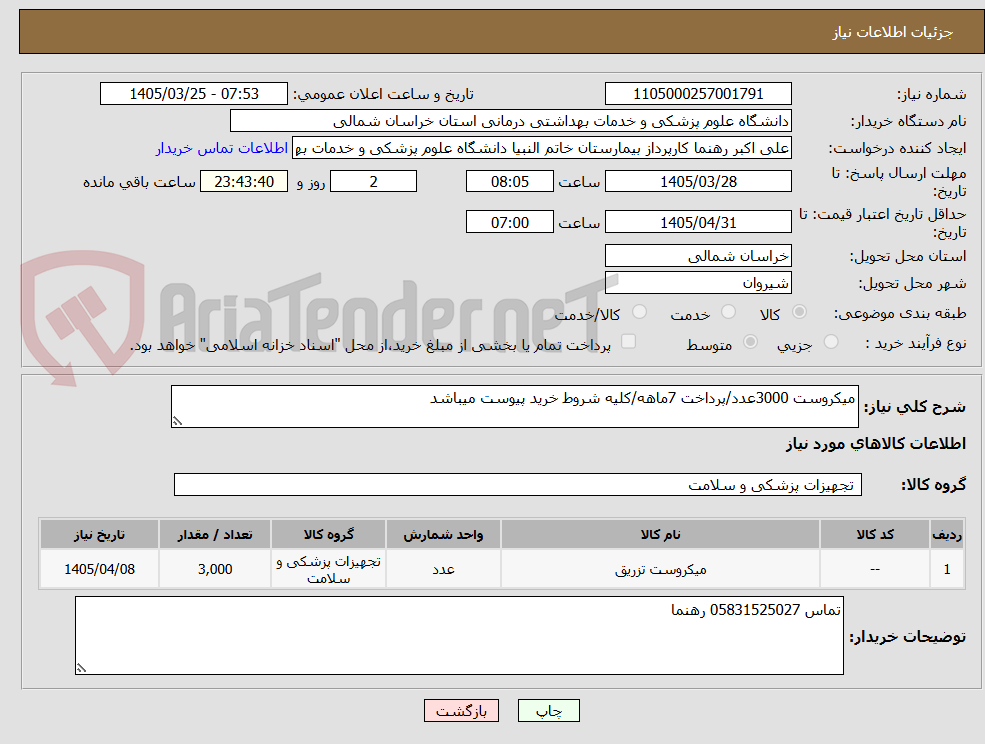Click the چاپ (print) button
985x744 pixels.
(548, 711)
